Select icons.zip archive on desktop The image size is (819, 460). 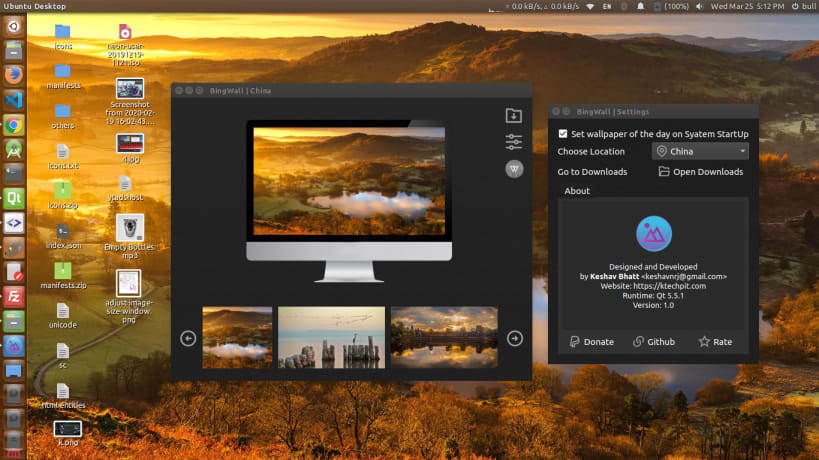(63, 195)
